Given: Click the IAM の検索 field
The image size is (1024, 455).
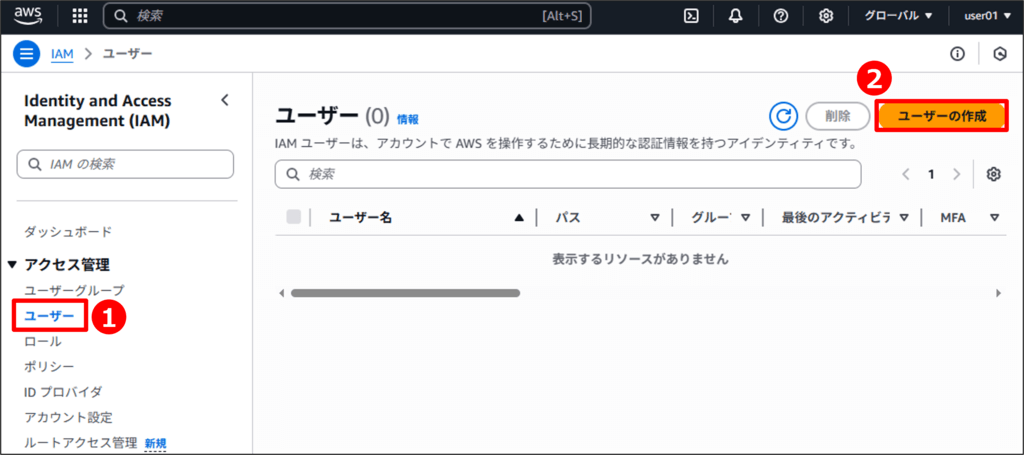Looking at the screenshot, I should point(125,165).
